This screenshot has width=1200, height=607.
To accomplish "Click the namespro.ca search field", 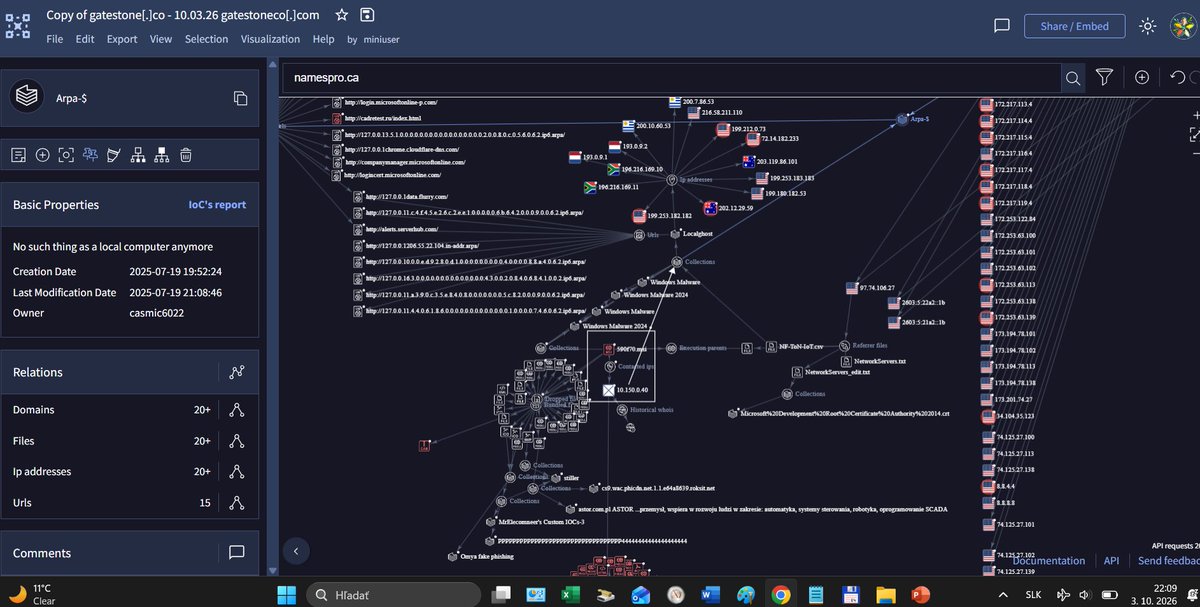I will tap(670, 77).
